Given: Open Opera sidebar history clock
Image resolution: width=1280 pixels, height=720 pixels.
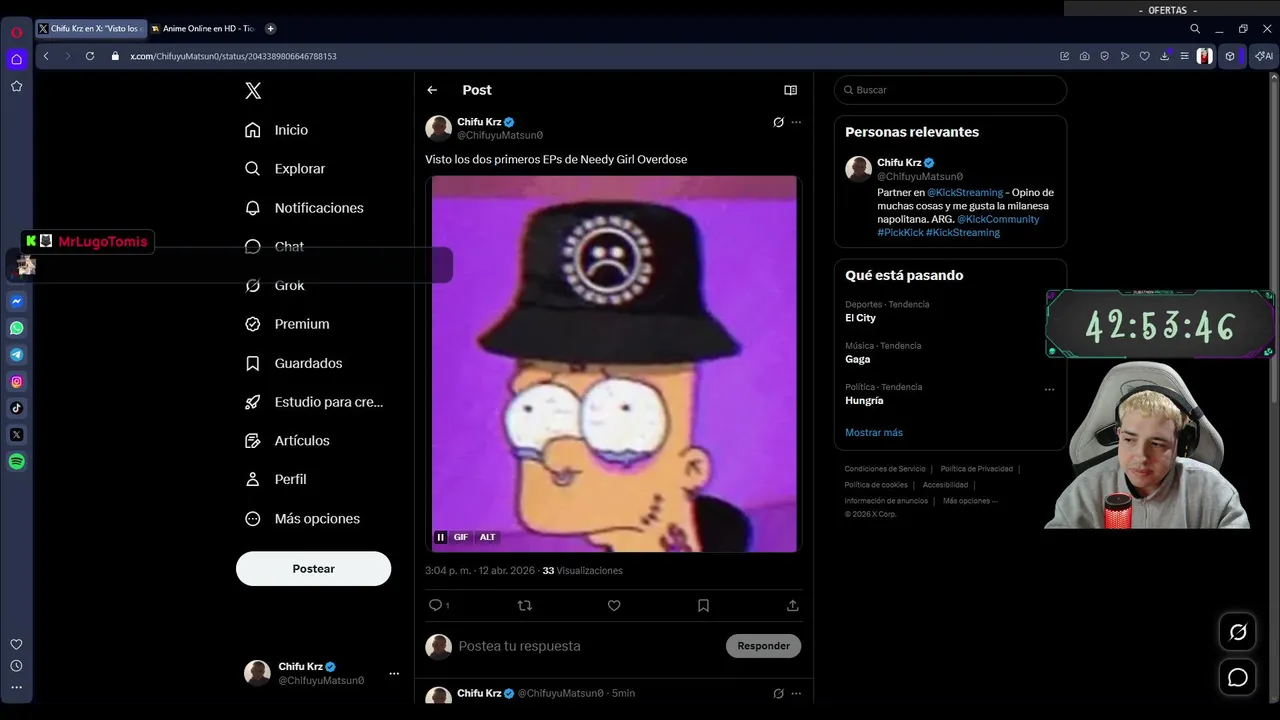Looking at the screenshot, I should click(x=16, y=666).
